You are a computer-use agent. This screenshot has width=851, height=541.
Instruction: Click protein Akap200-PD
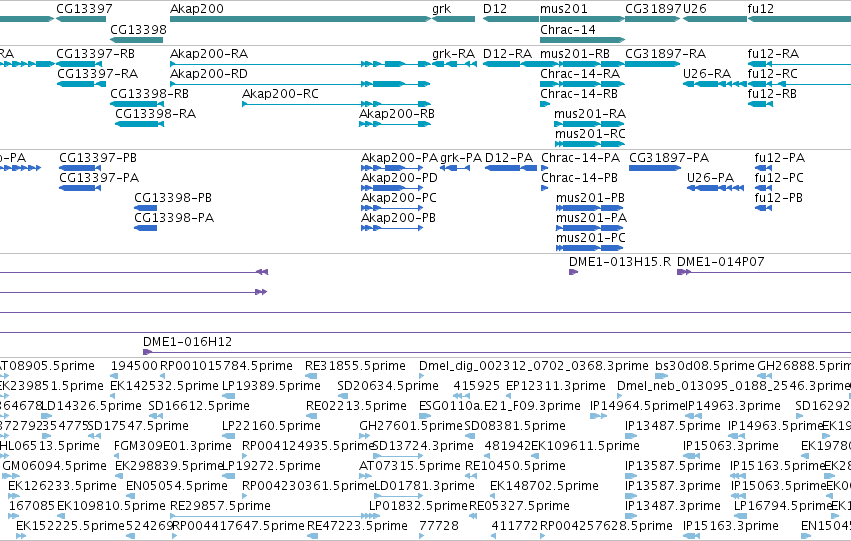coord(399,178)
